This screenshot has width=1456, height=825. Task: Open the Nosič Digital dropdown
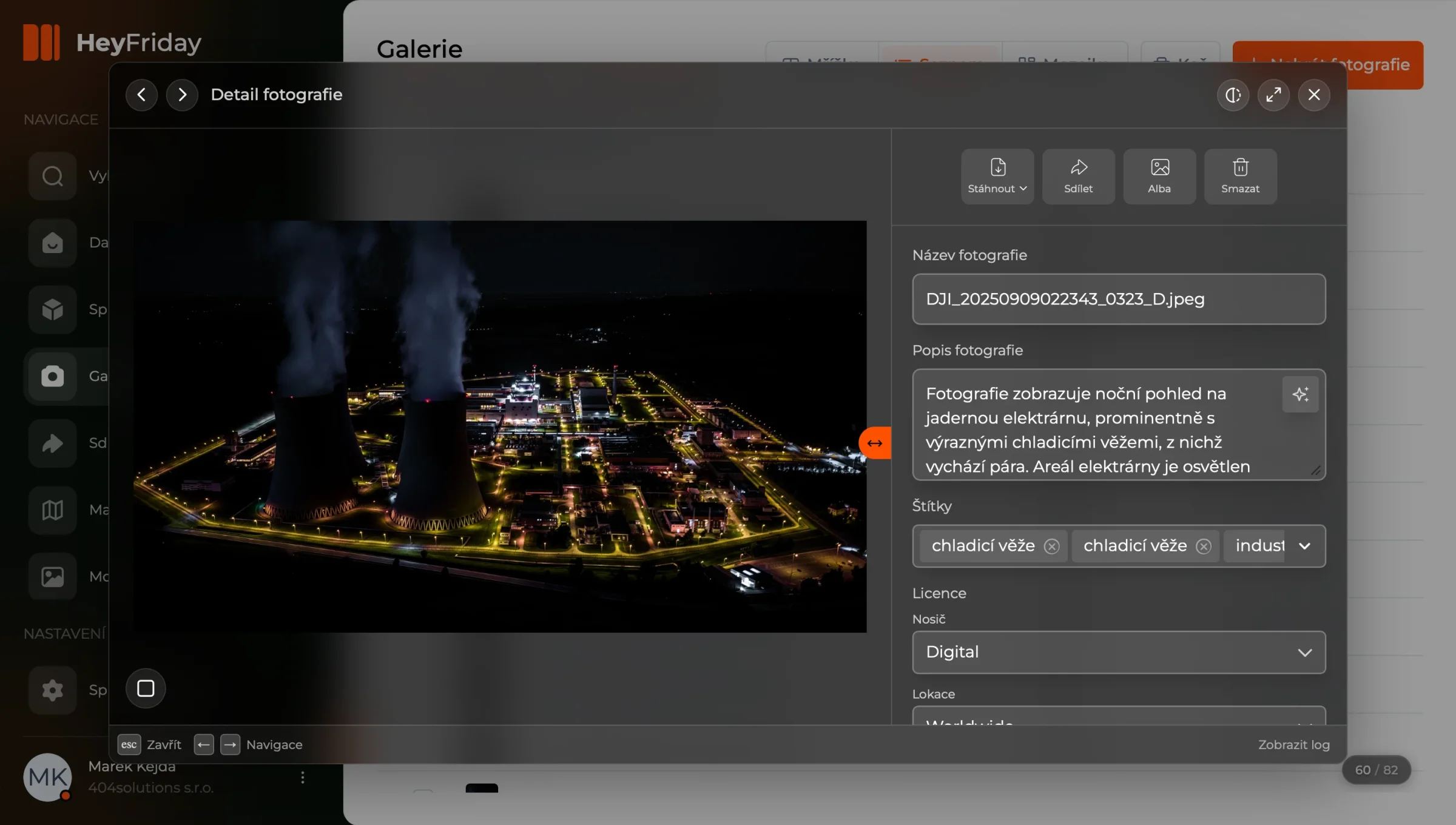[x=1119, y=652]
